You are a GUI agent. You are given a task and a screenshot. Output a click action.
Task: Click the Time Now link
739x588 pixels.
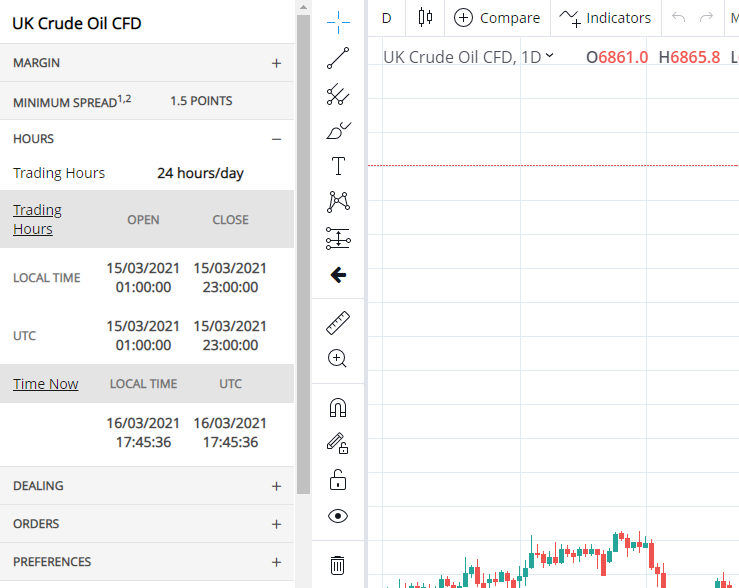pyautogui.click(x=45, y=384)
